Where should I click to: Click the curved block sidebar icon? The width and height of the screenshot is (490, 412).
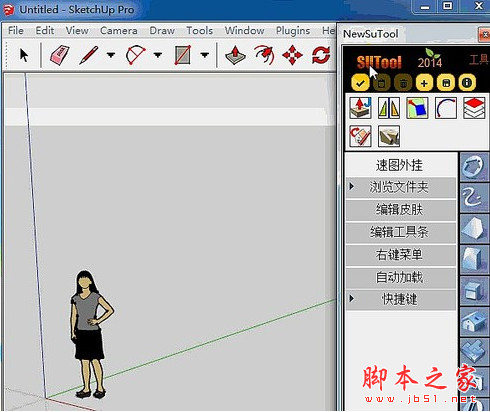point(475,259)
